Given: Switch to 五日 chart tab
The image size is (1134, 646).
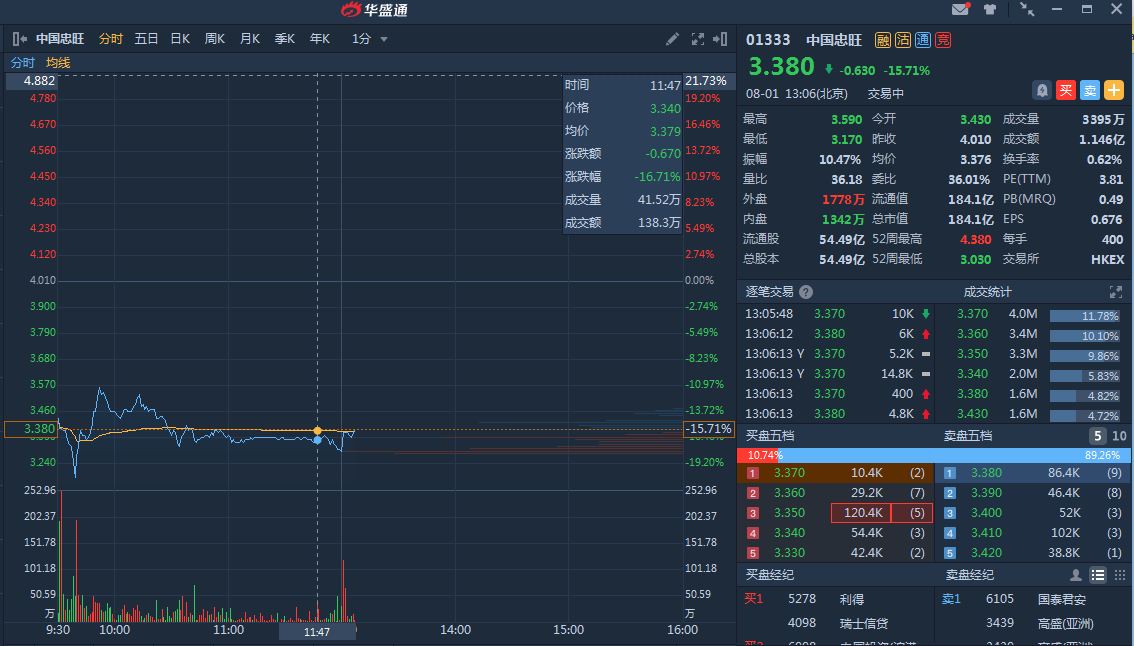Looking at the screenshot, I should [146, 39].
